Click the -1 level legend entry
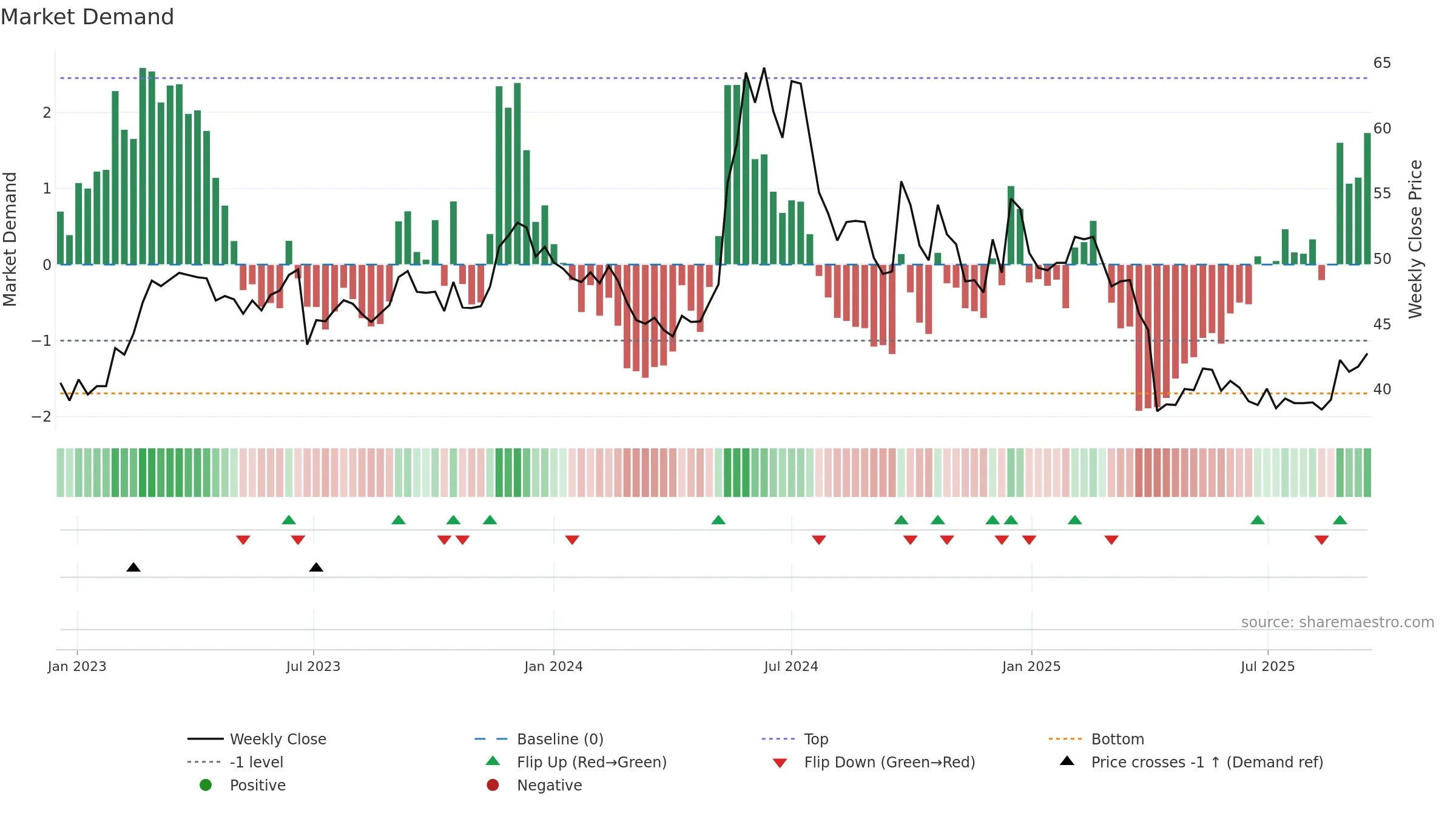This screenshot has width=1456, height=819. [235, 762]
